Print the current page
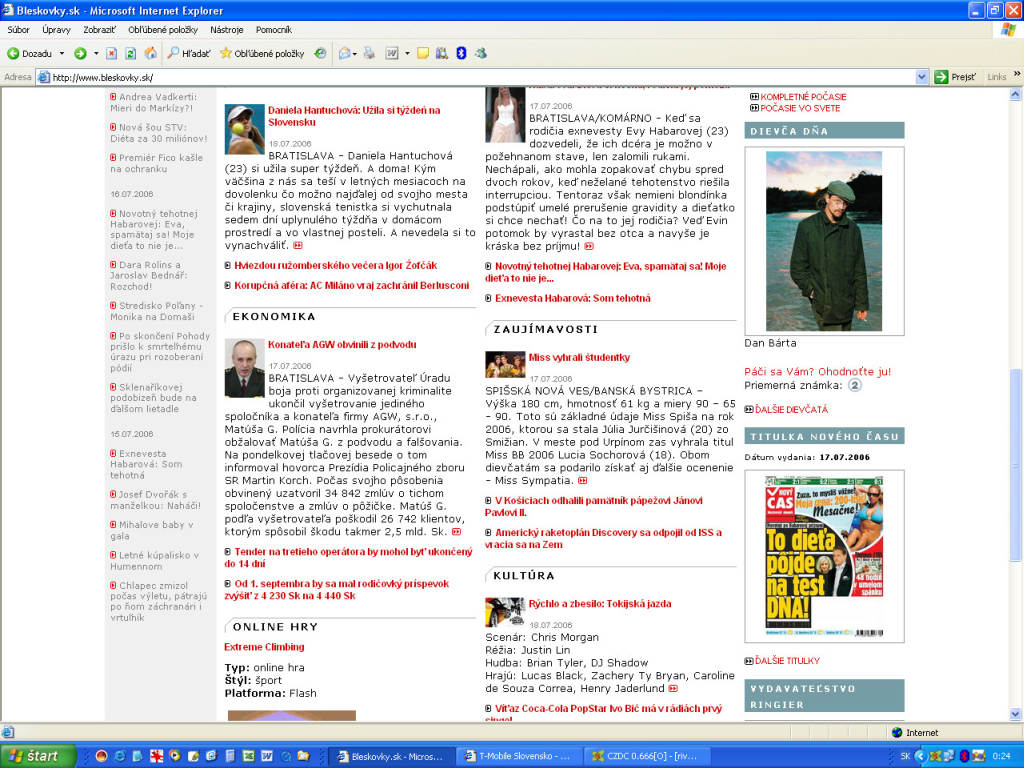 [369, 54]
